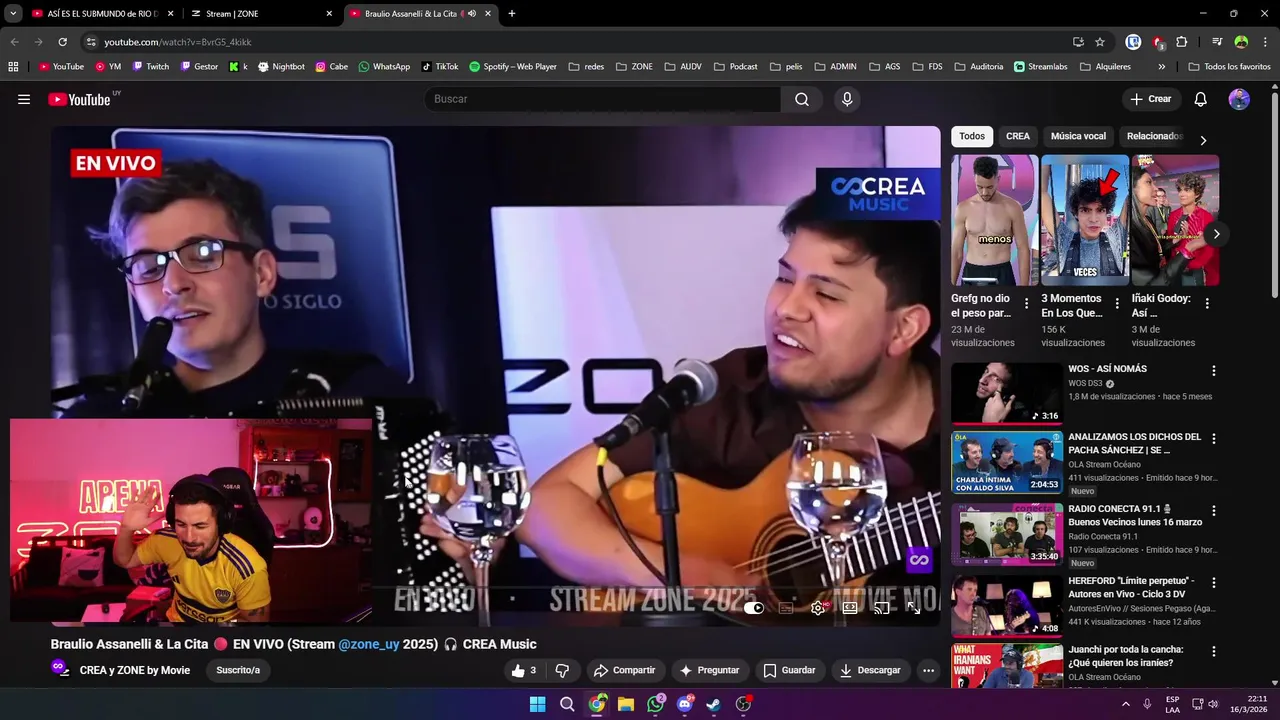This screenshot has height=720, width=1280.
Task: Switch to the ASÍ ES EL SUBMUNDO browser tab
Action: point(102,14)
